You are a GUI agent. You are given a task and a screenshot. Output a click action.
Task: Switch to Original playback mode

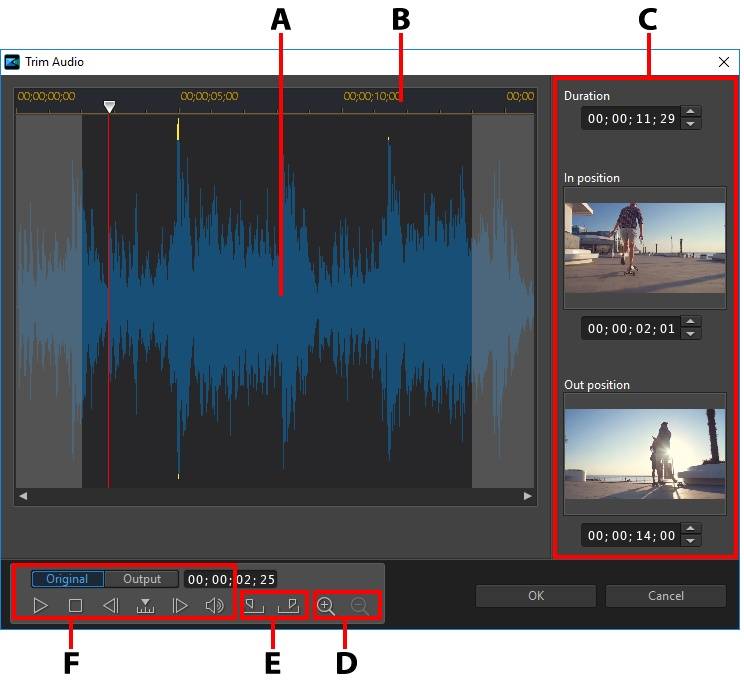click(67, 579)
